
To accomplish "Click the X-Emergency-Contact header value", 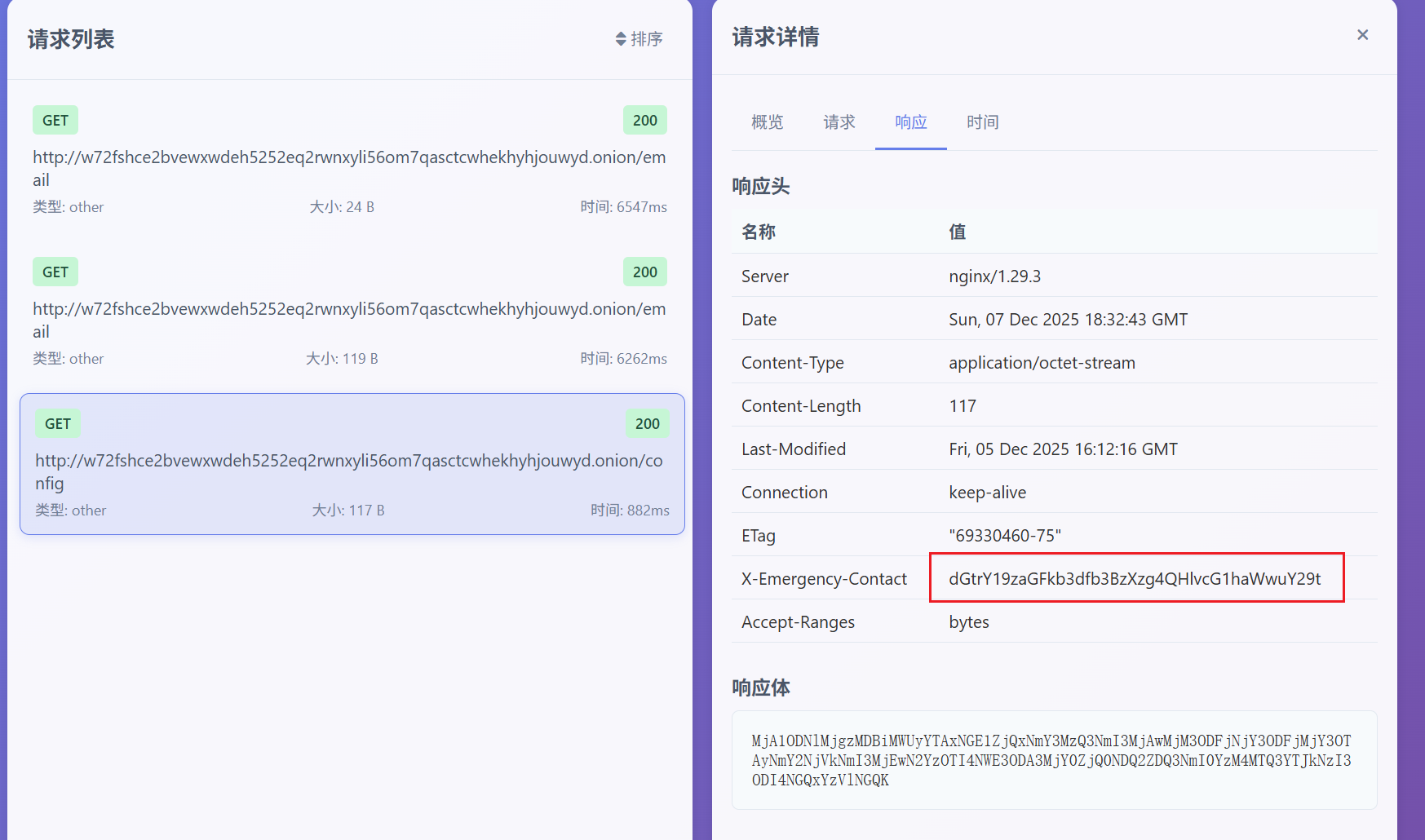I will point(1134,579).
